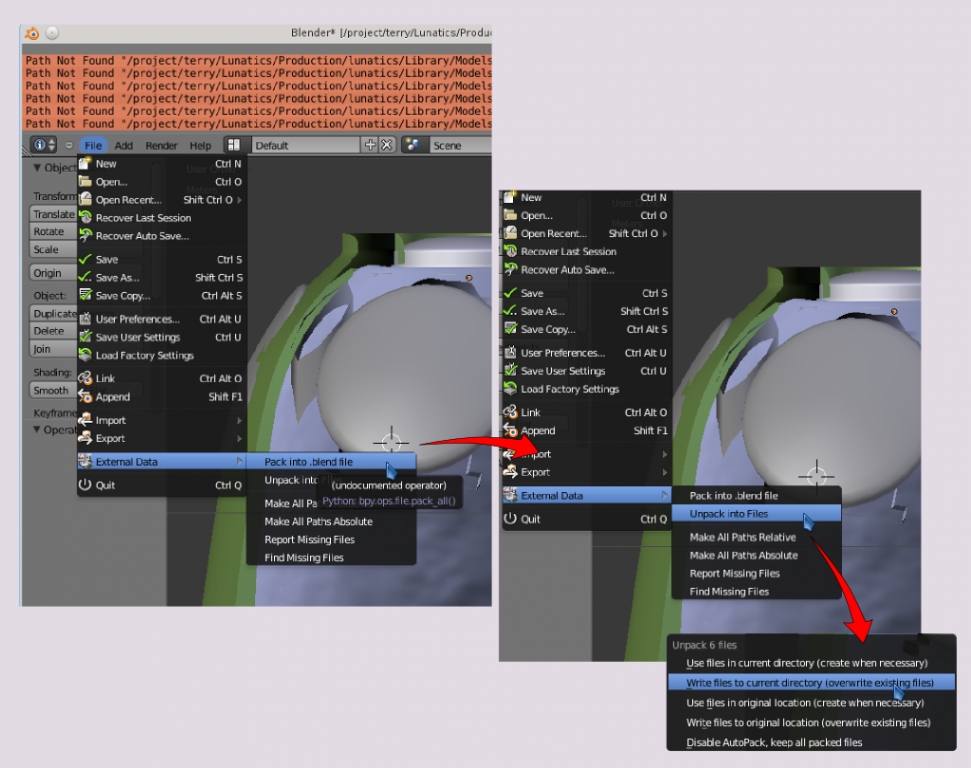
Task: Click the Append icon in left File menu
Action: pyautogui.click(x=85, y=396)
